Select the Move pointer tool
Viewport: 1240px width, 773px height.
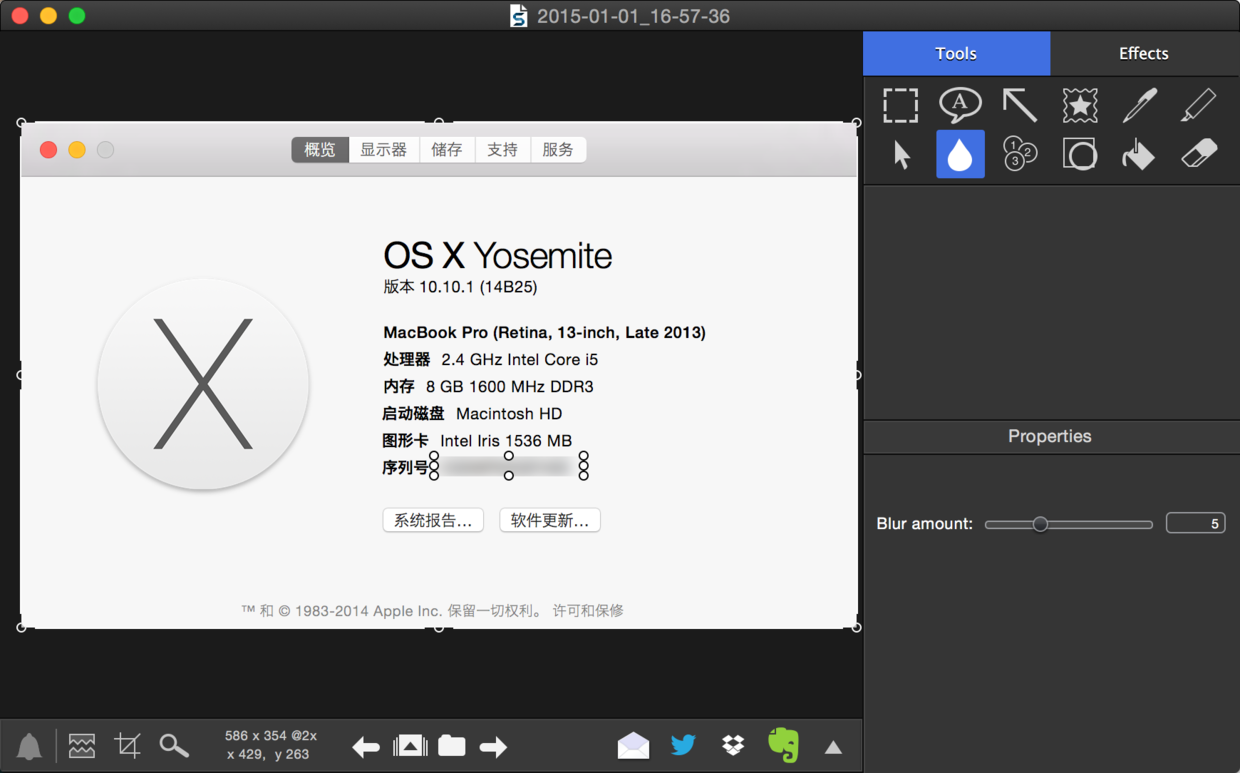pos(901,155)
